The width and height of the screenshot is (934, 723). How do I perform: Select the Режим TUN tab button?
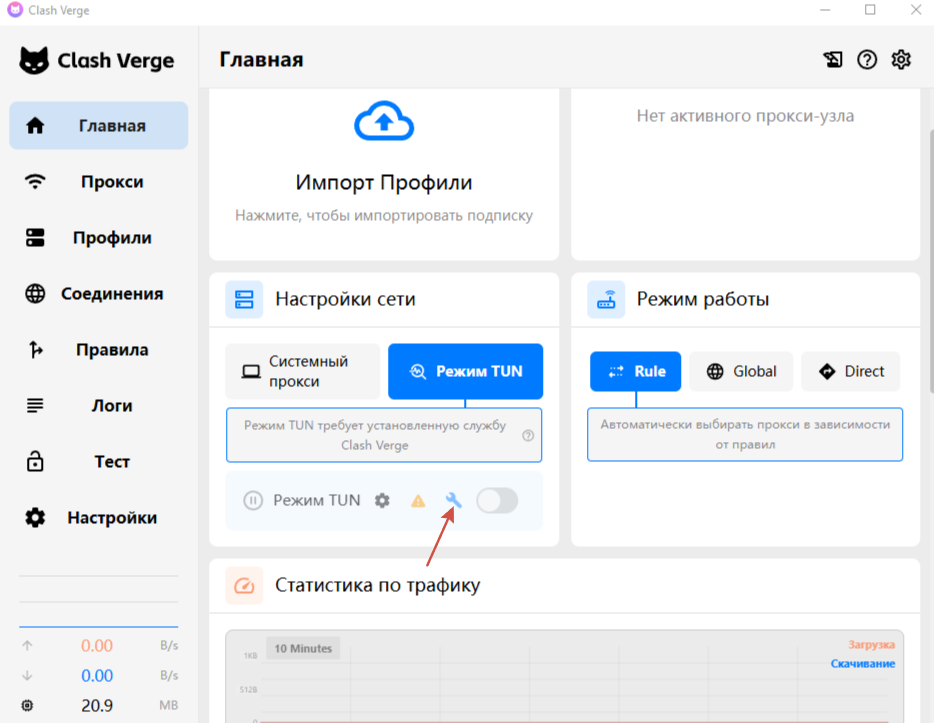click(x=465, y=371)
